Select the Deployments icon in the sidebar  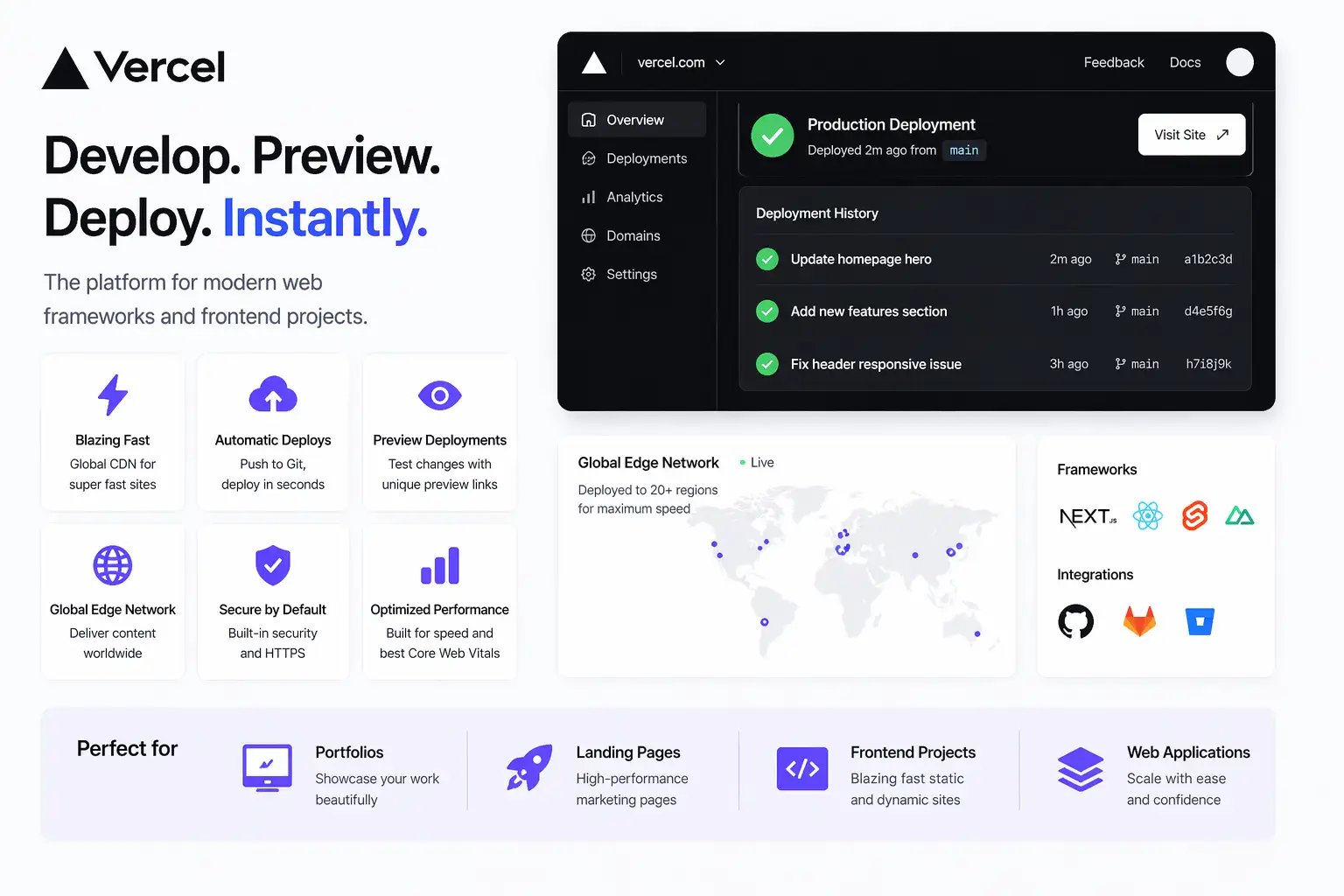pyautogui.click(x=588, y=158)
